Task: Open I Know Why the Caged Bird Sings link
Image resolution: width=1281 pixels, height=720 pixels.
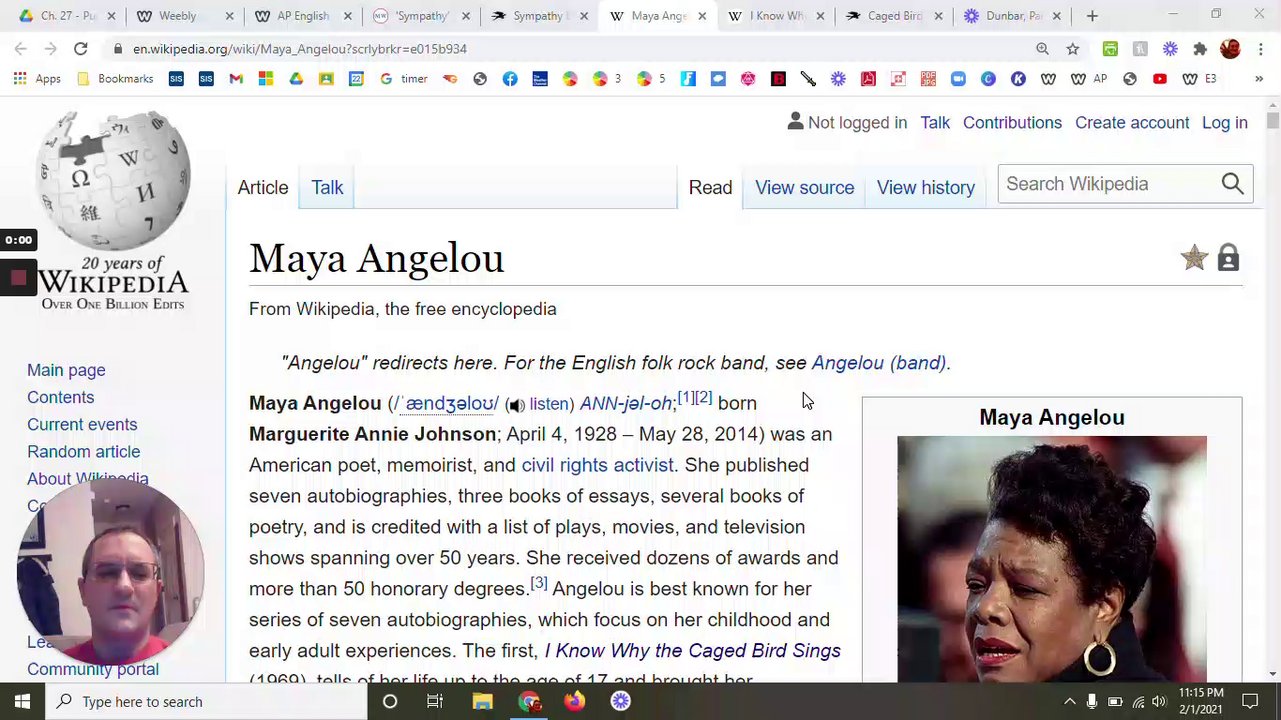Action: [692, 651]
